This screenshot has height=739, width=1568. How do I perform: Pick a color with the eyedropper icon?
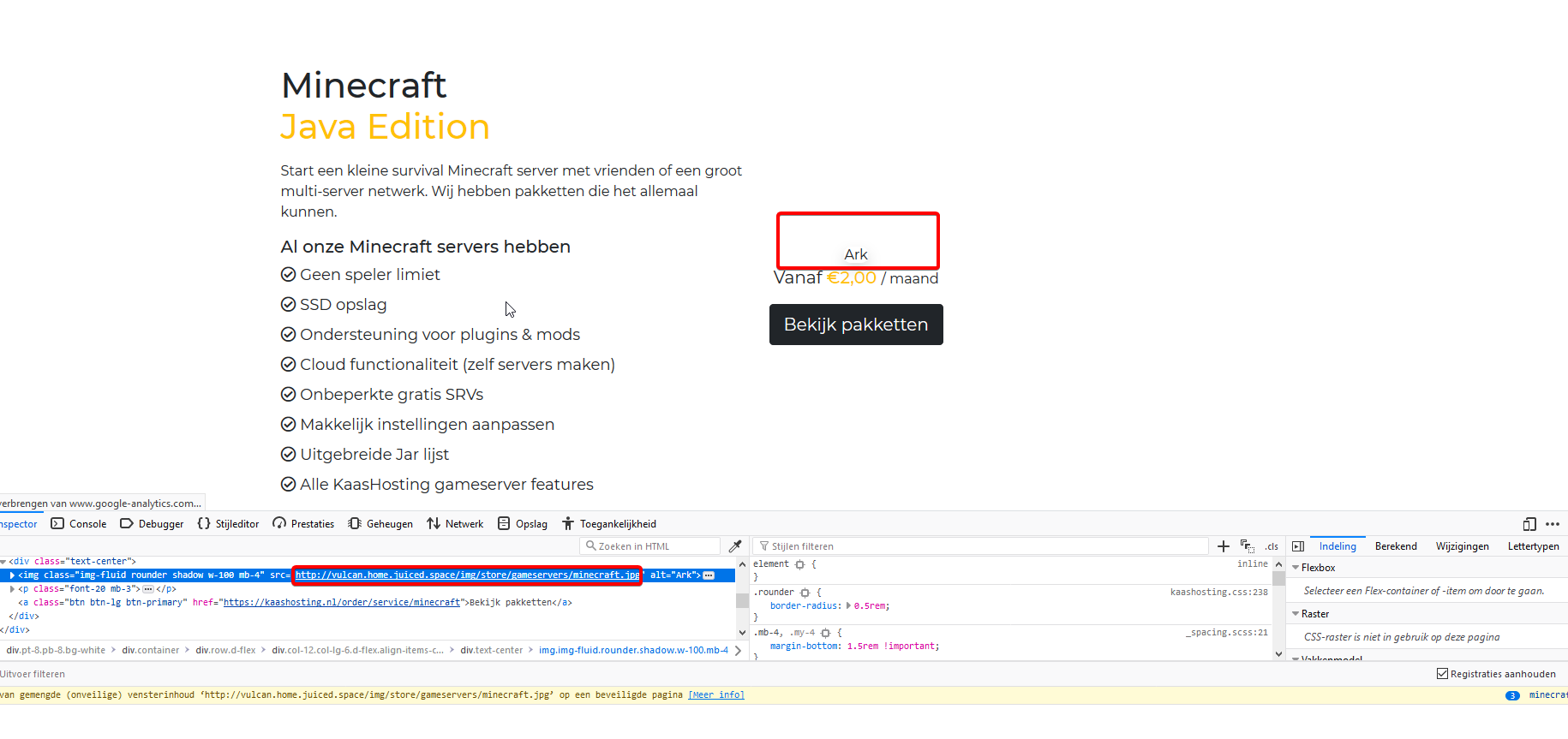click(734, 546)
